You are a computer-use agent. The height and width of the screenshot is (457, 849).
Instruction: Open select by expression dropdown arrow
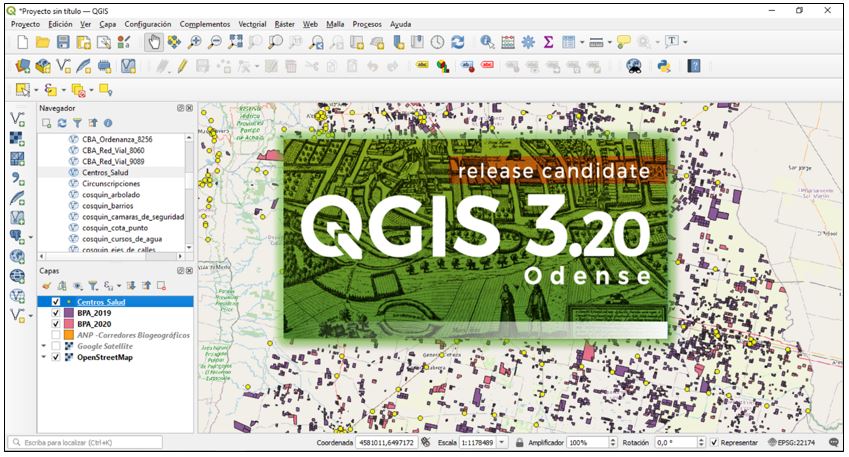[x=64, y=90]
